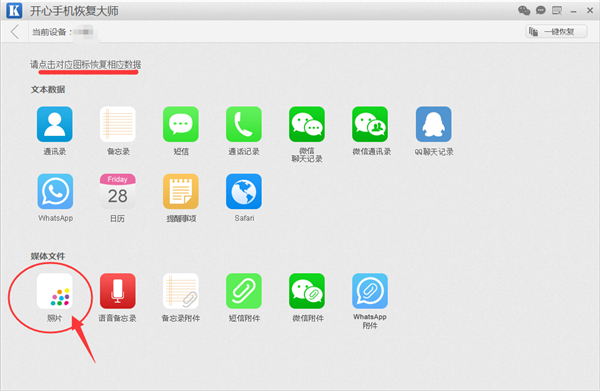600x391 pixels.
Task: Open the Safari globe icon
Action: [244, 191]
